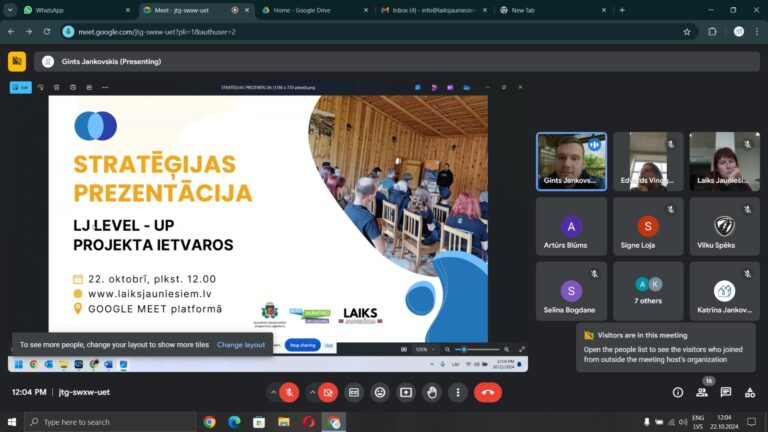Open the emoji reactions panel

(380, 393)
